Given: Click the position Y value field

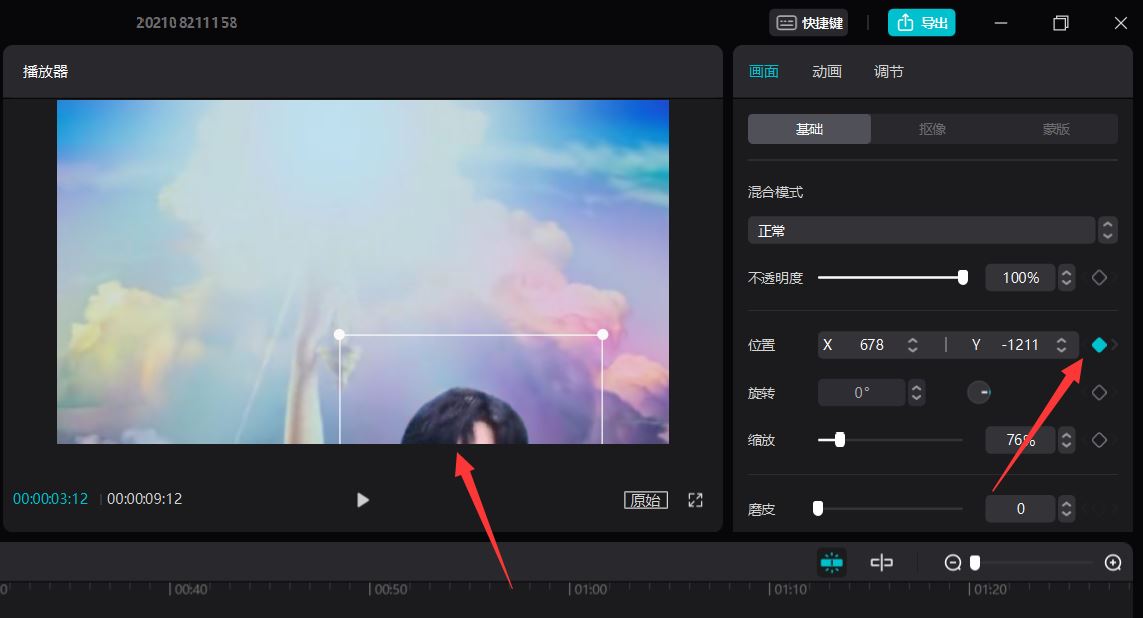Looking at the screenshot, I should point(1019,345).
